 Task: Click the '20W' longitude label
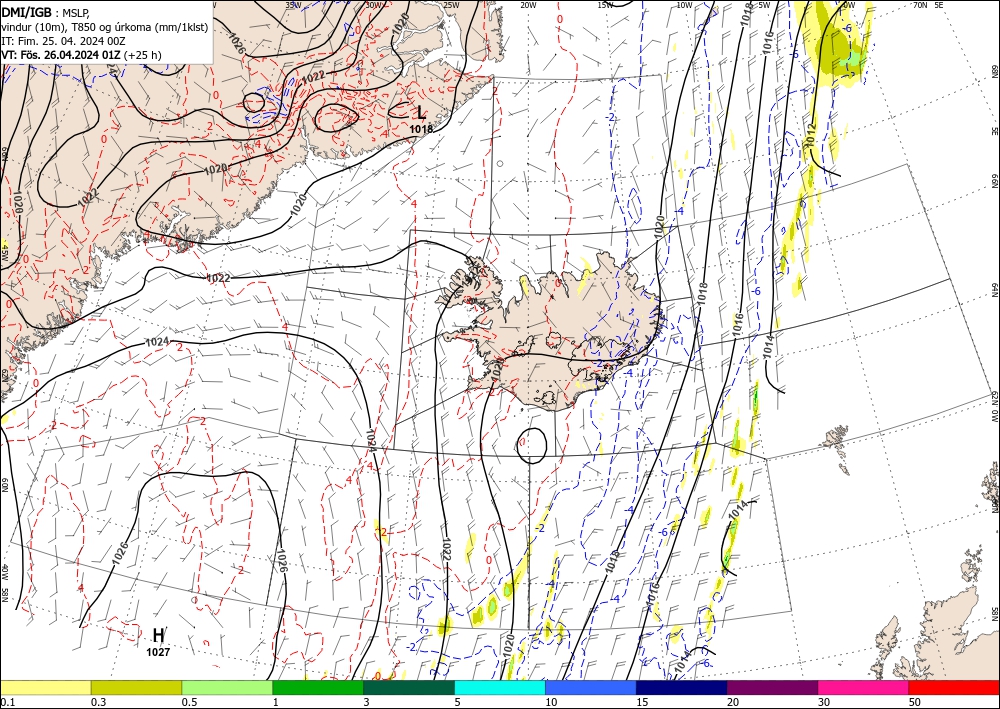coord(528,5)
